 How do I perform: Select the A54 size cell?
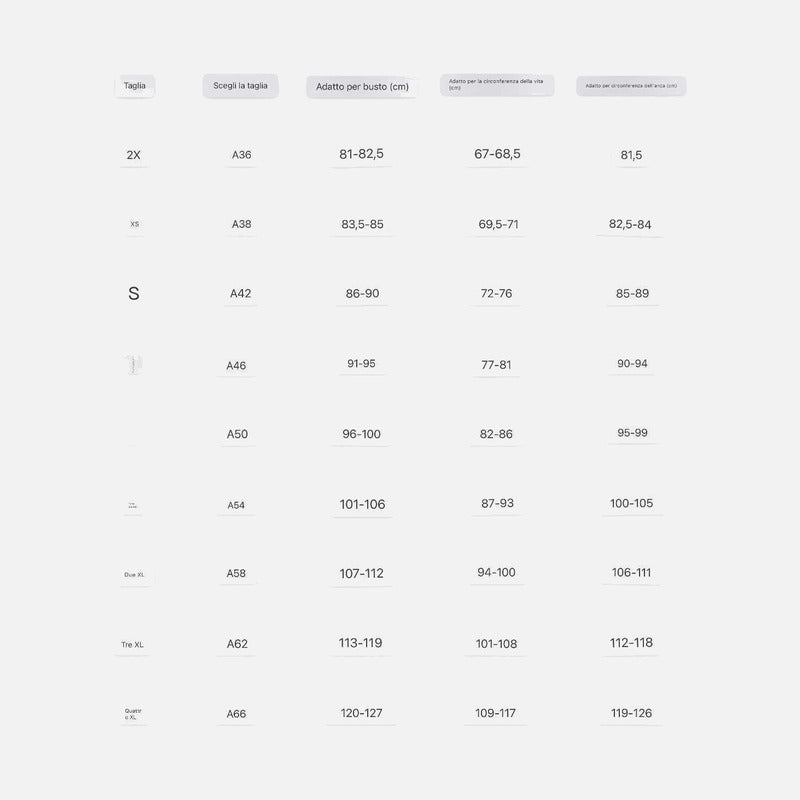point(236,505)
